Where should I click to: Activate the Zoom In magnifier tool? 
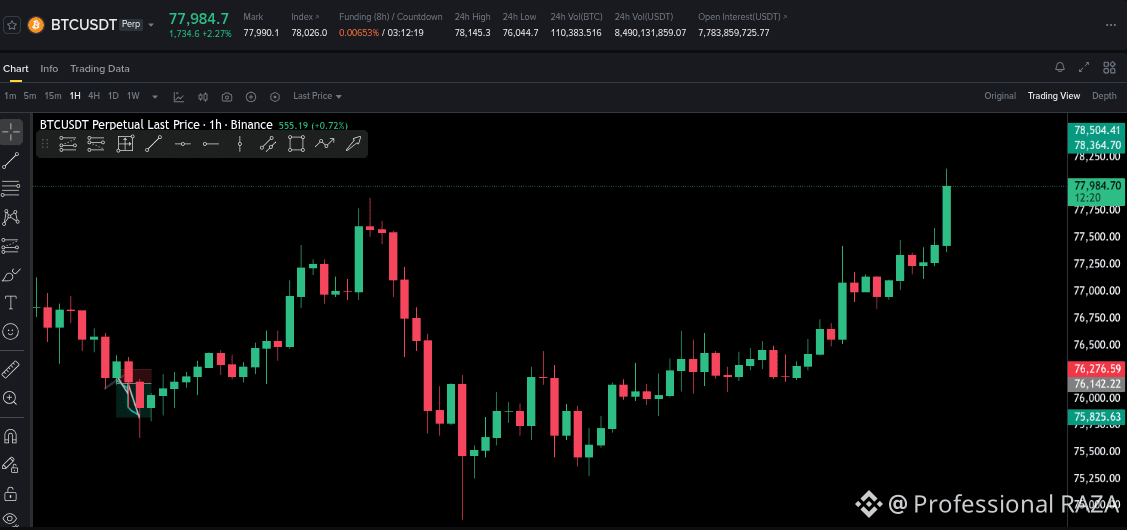pyautogui.click(x=11, y=398)
